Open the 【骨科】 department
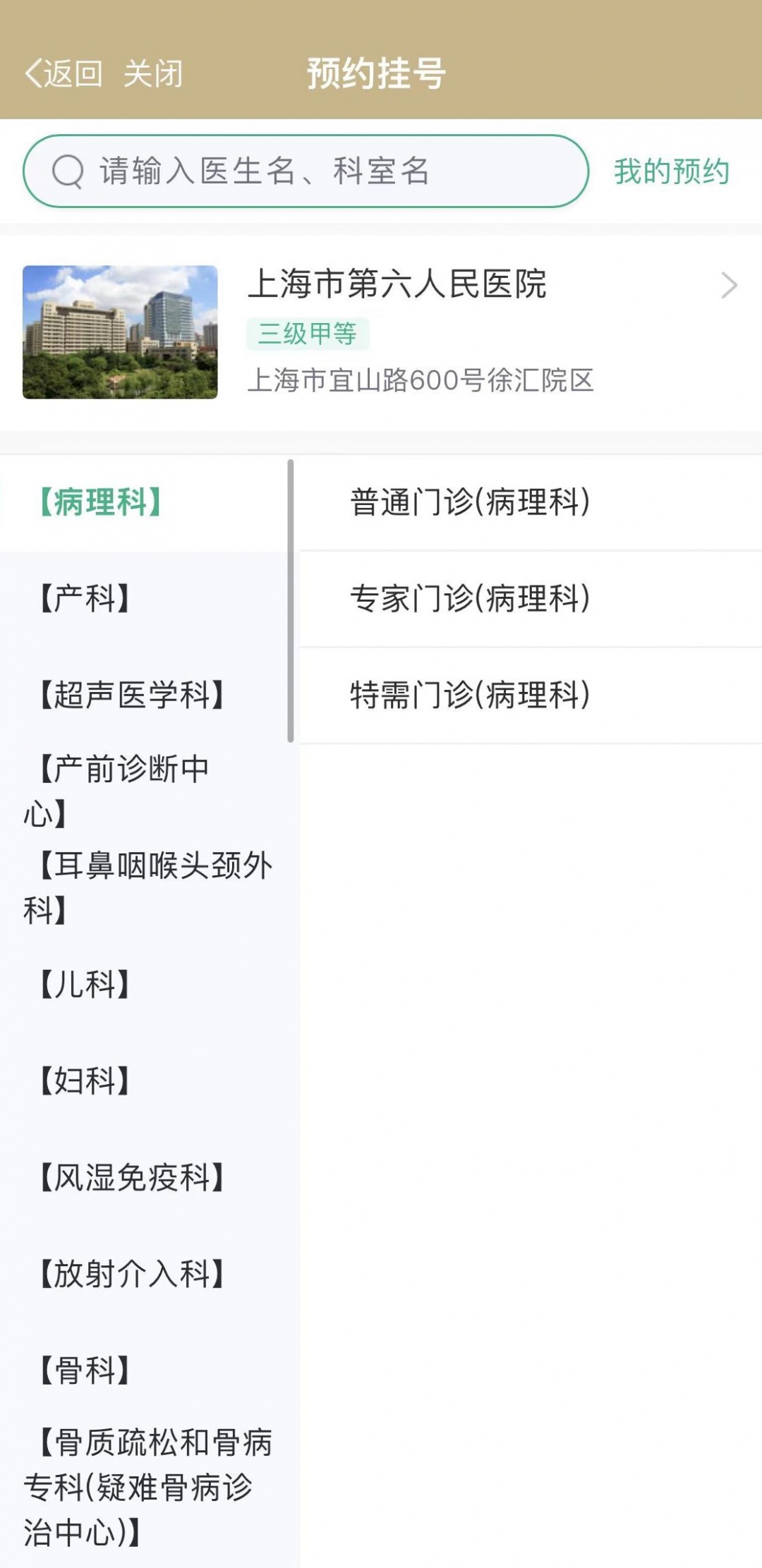This screenshot has width=762, height=1568. click(x=85, y=1370)
